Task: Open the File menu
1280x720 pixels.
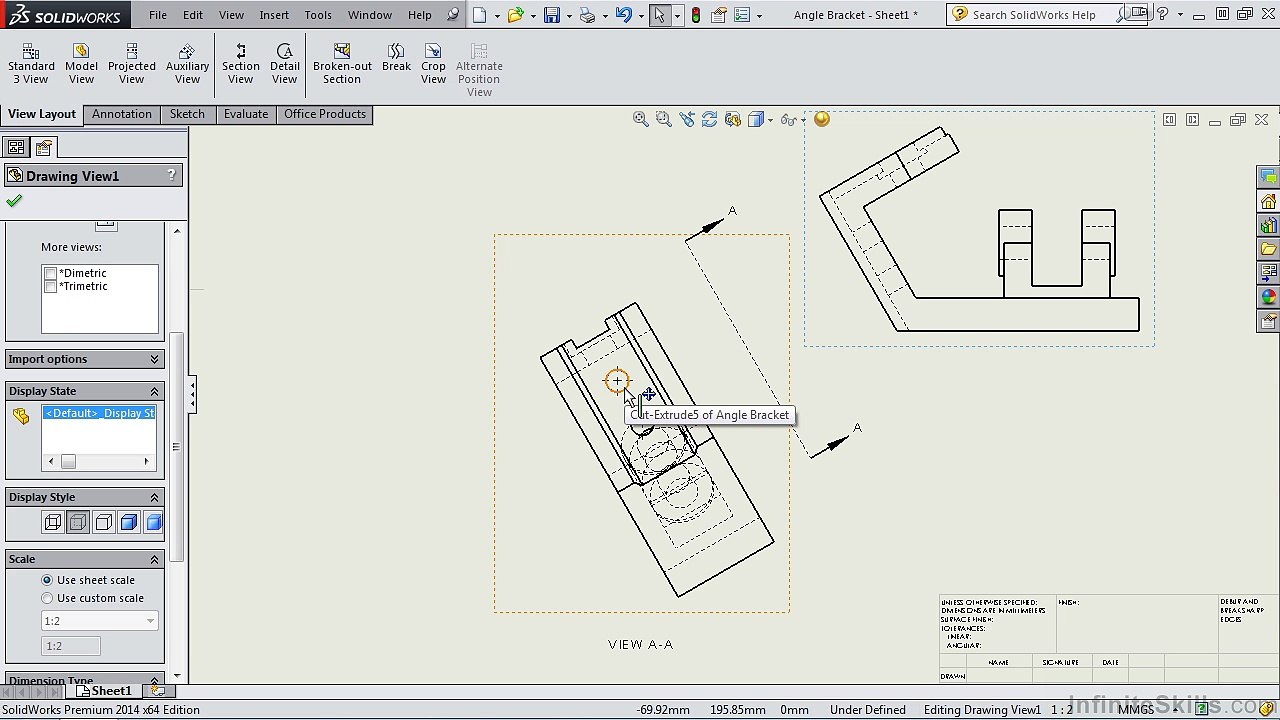Action: coord(158,15)
